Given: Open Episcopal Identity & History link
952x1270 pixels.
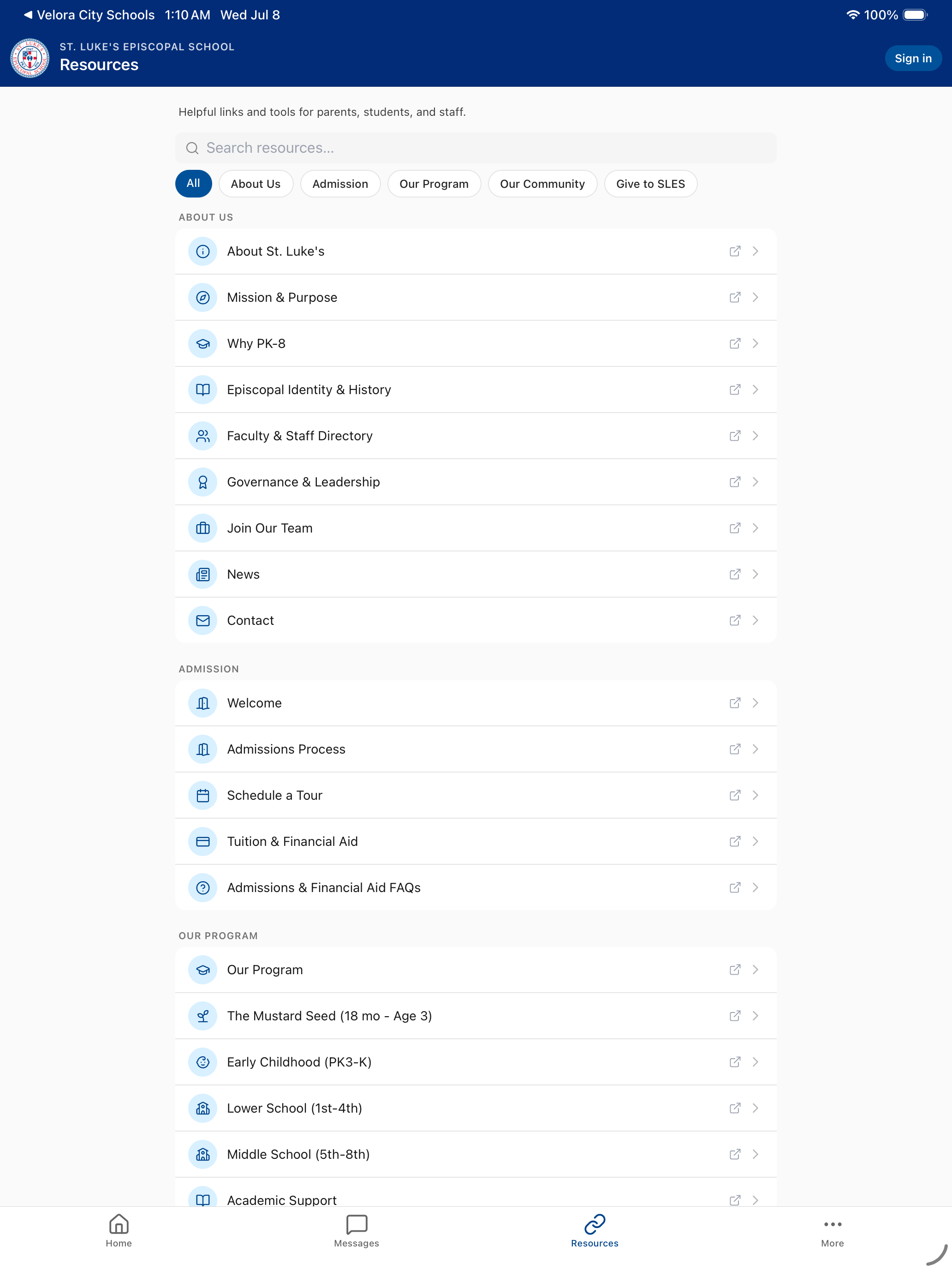Looking at the screenshot, I should click(476, 390).
